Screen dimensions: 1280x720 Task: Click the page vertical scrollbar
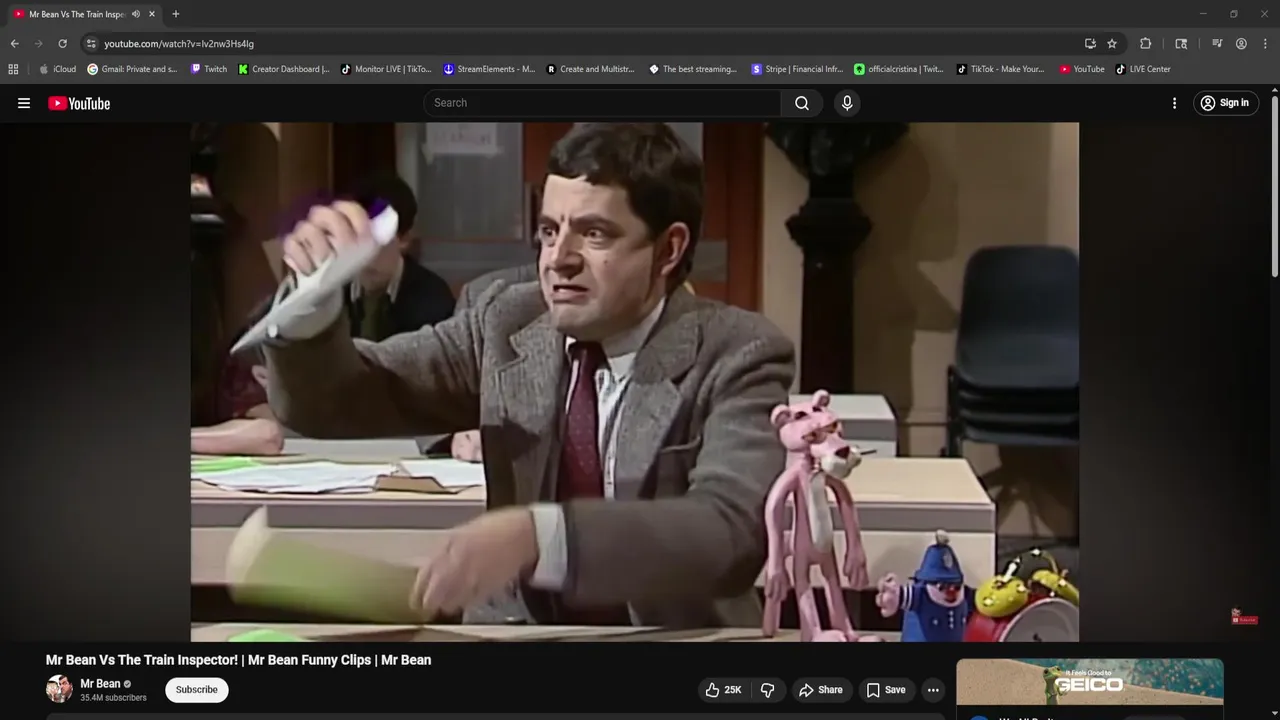[x=1275, y=185]
